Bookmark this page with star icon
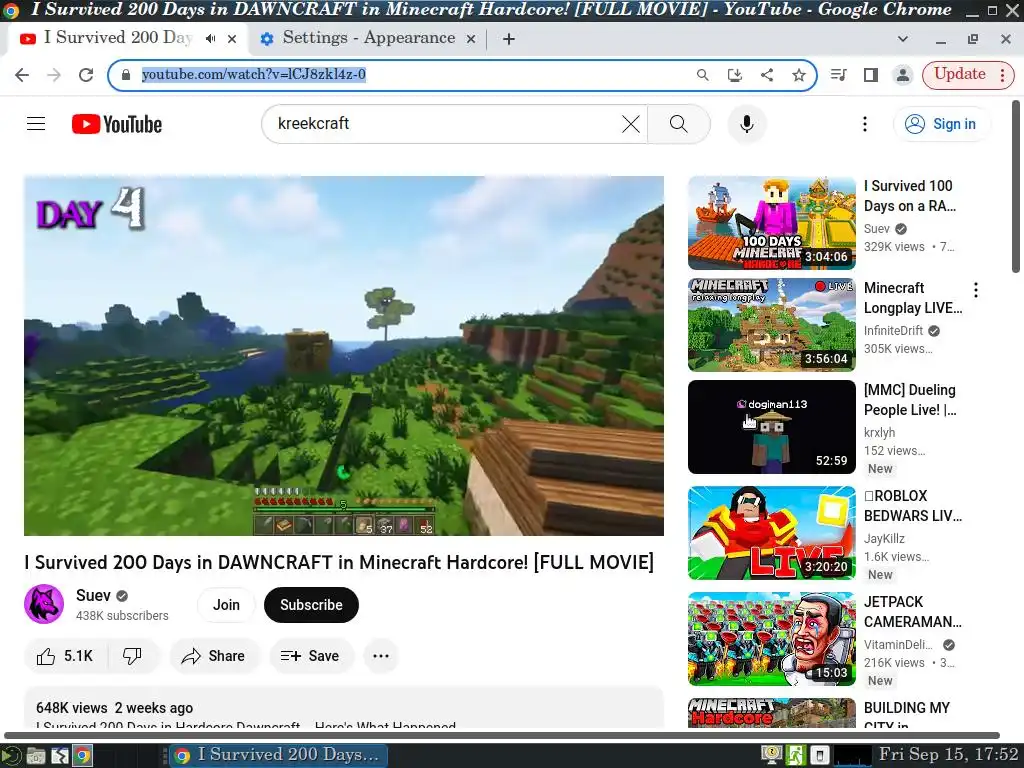The image size is (1024, 768). (798, 75)
